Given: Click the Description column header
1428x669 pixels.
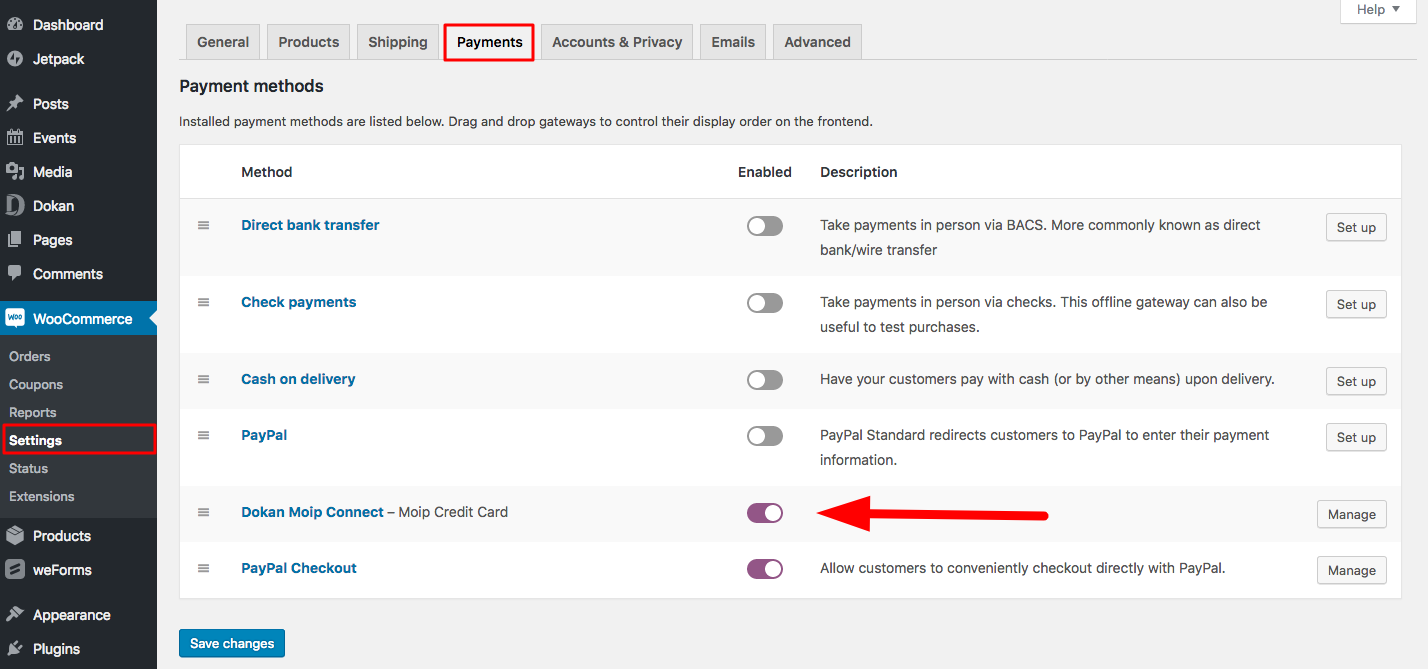Looking at the screenshot, I should coord(859,172).
